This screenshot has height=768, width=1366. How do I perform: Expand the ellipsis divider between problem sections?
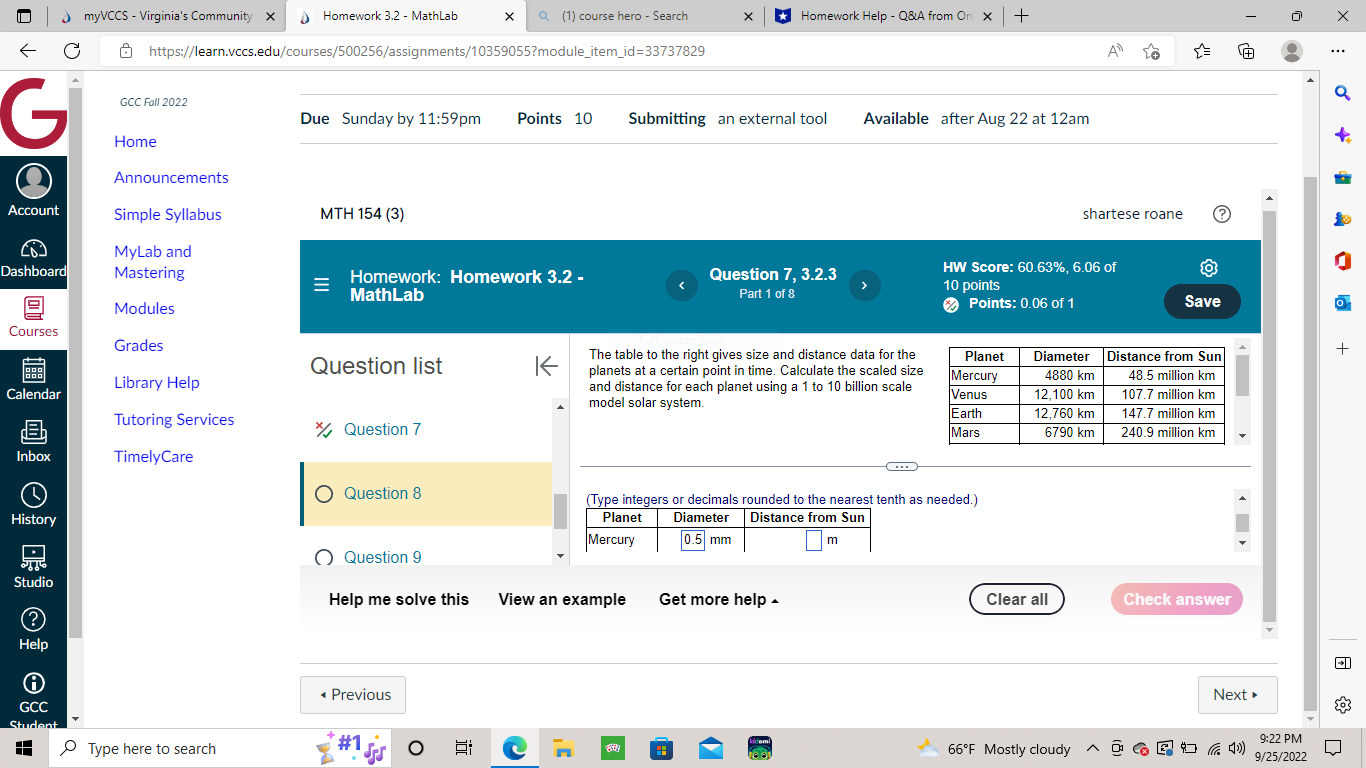[900, 465]
